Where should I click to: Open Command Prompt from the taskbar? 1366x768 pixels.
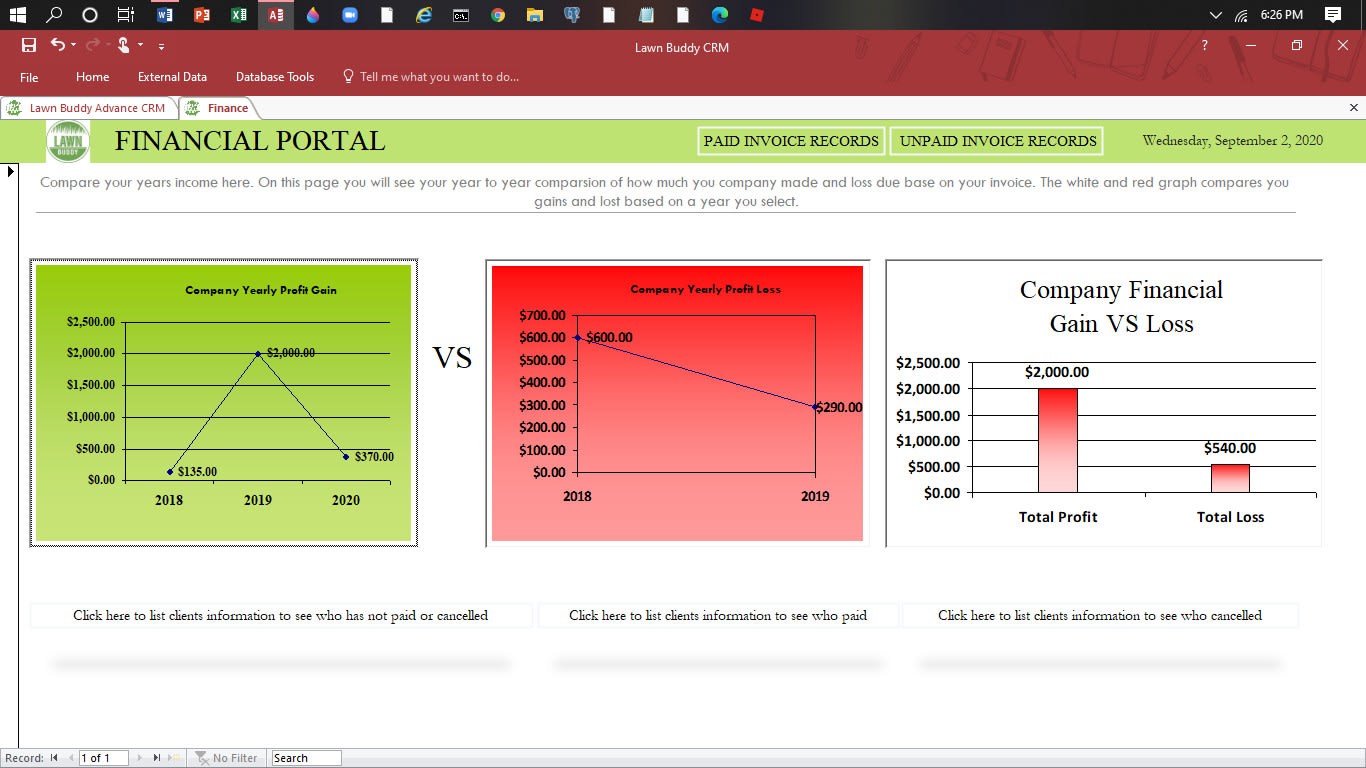click(461, 15)
